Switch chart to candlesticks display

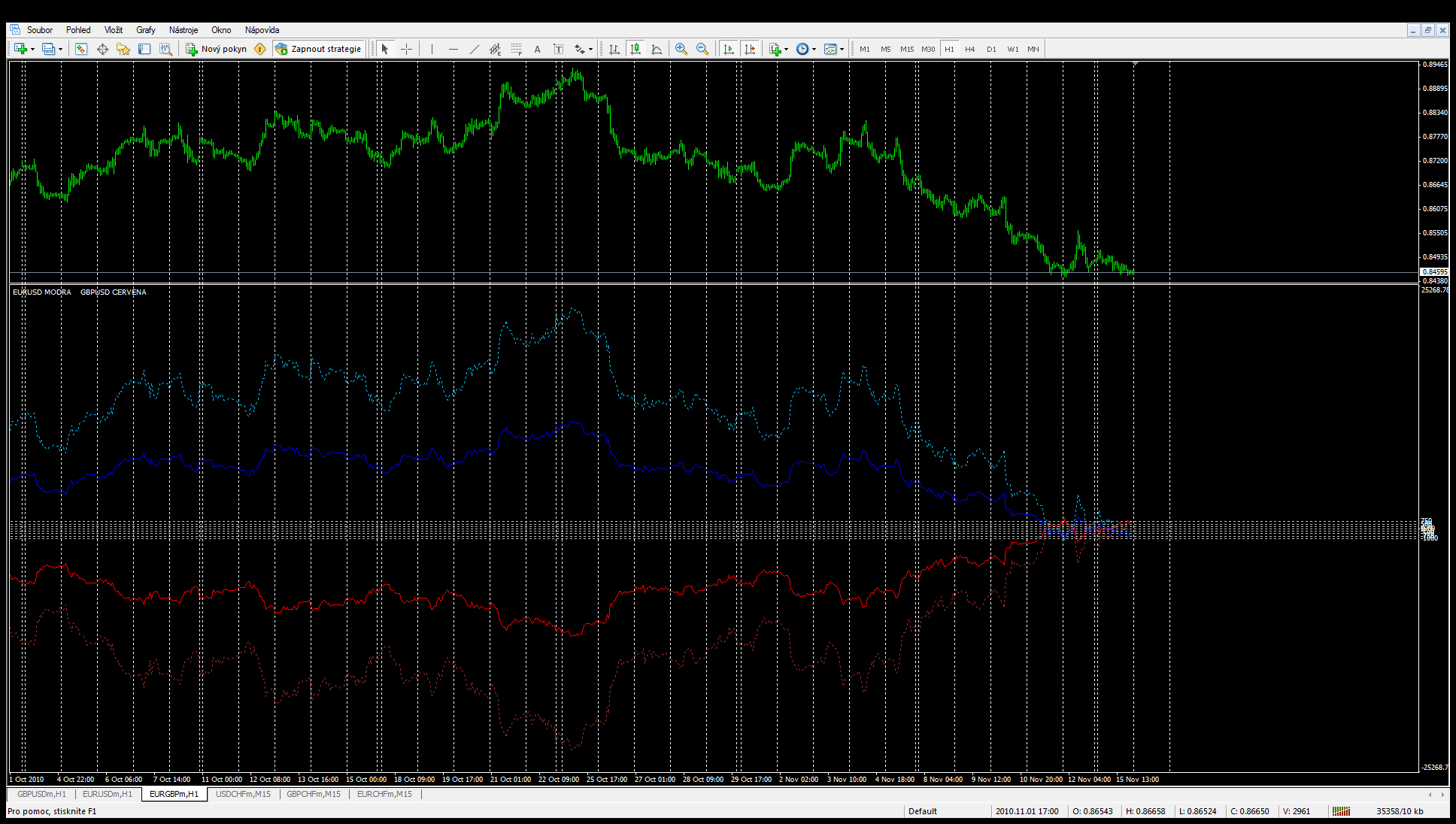coord(635,49)
